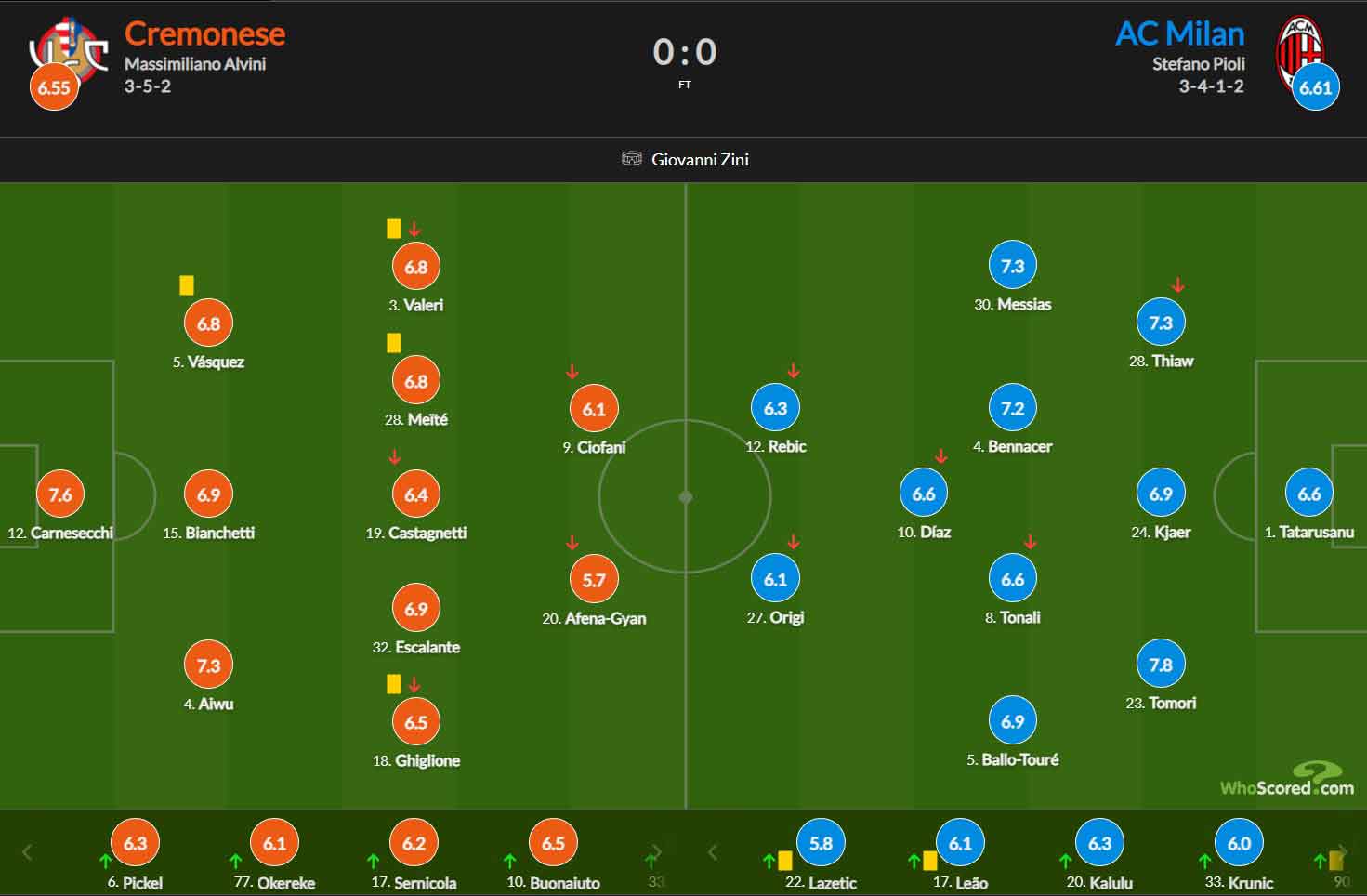Click the Cremonese club crest
The width and height of the screenshot is (1367, 896).
69,46
